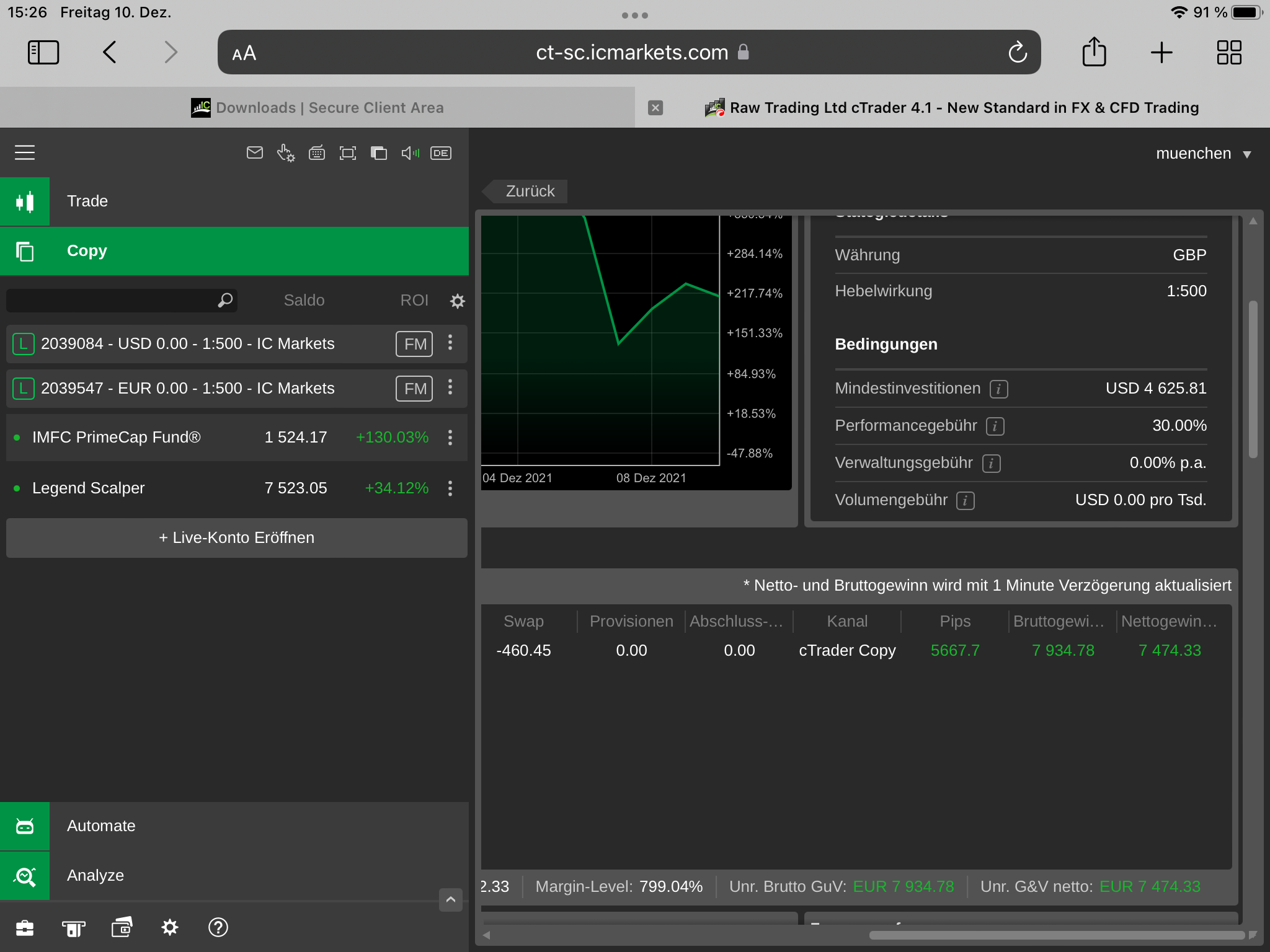
Task: Open the Automate section
Action: [x=234, y=826]
